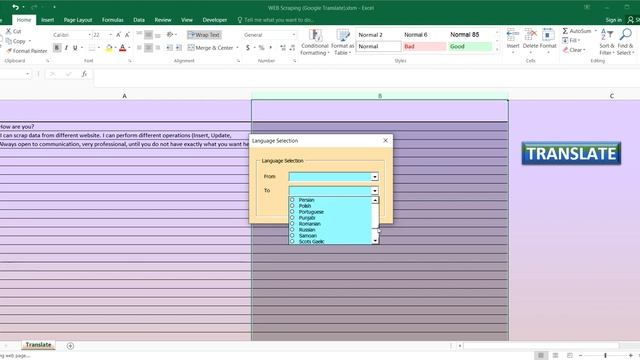Activate the Format Painter brush
The image size is (640, 360).
point(9,51)
